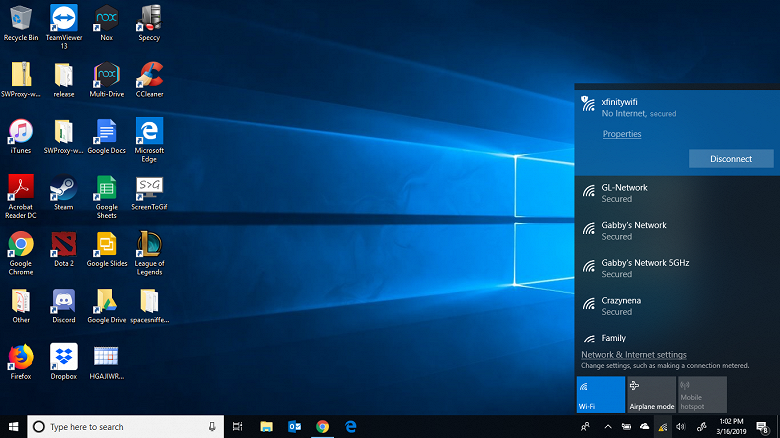Image resolution: width=780 pixels, height=438 pixels.
Task: Open the Windows Start menu
Action: [13, 426]
